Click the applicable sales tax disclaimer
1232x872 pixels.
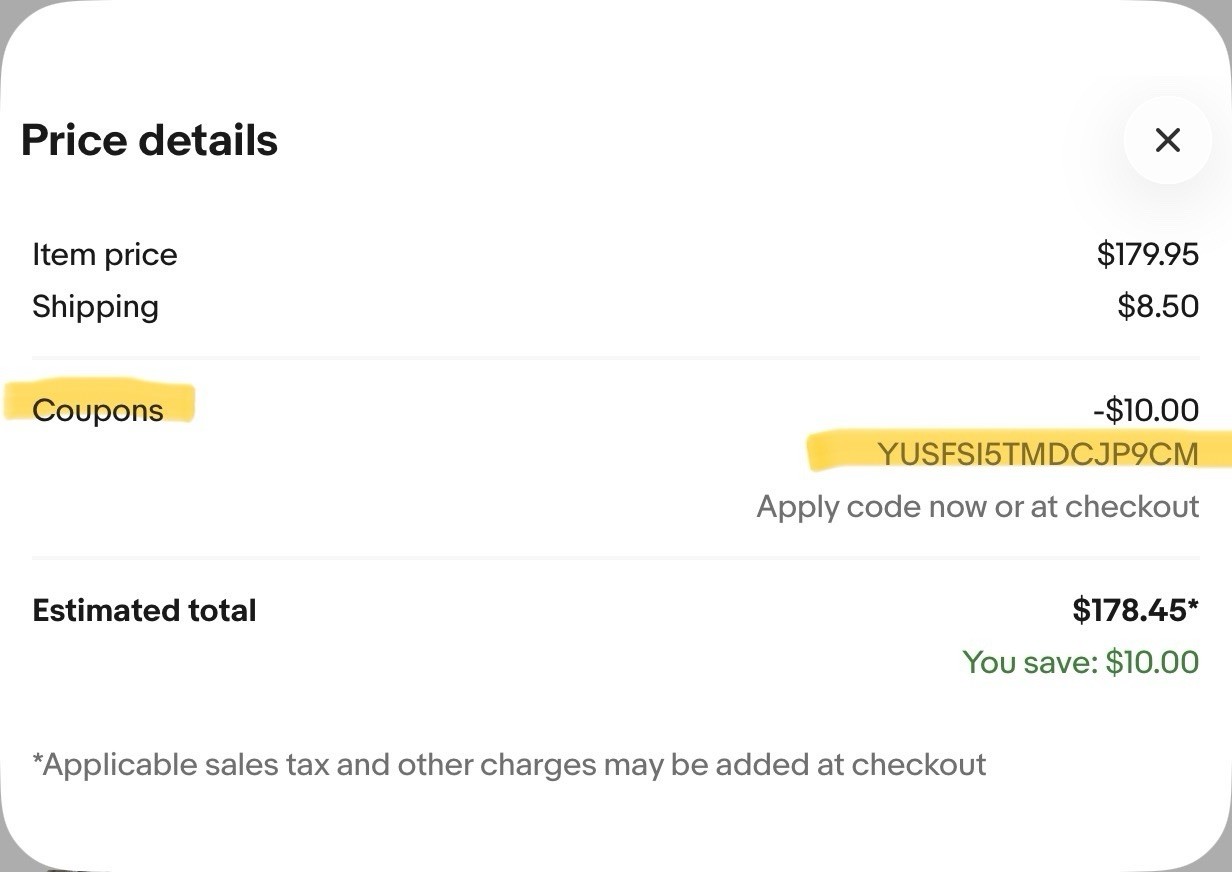pyautogui.click(x=509, y=765)
